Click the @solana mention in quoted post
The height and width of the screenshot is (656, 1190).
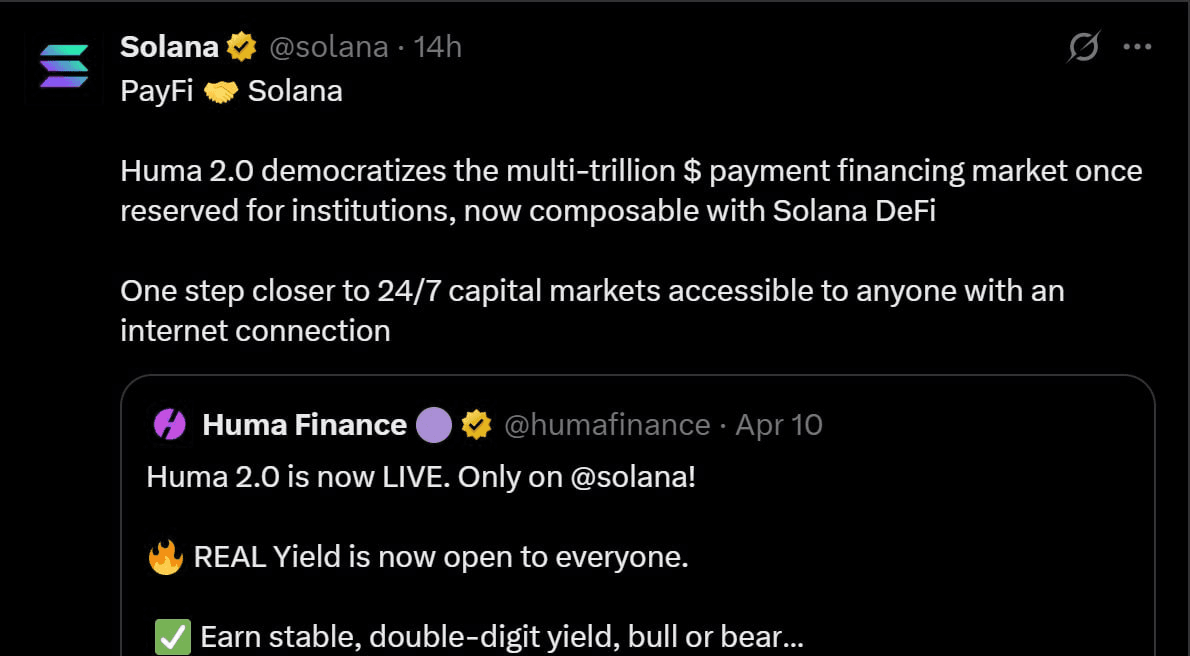pyautogui.click(x=632, y=477)
